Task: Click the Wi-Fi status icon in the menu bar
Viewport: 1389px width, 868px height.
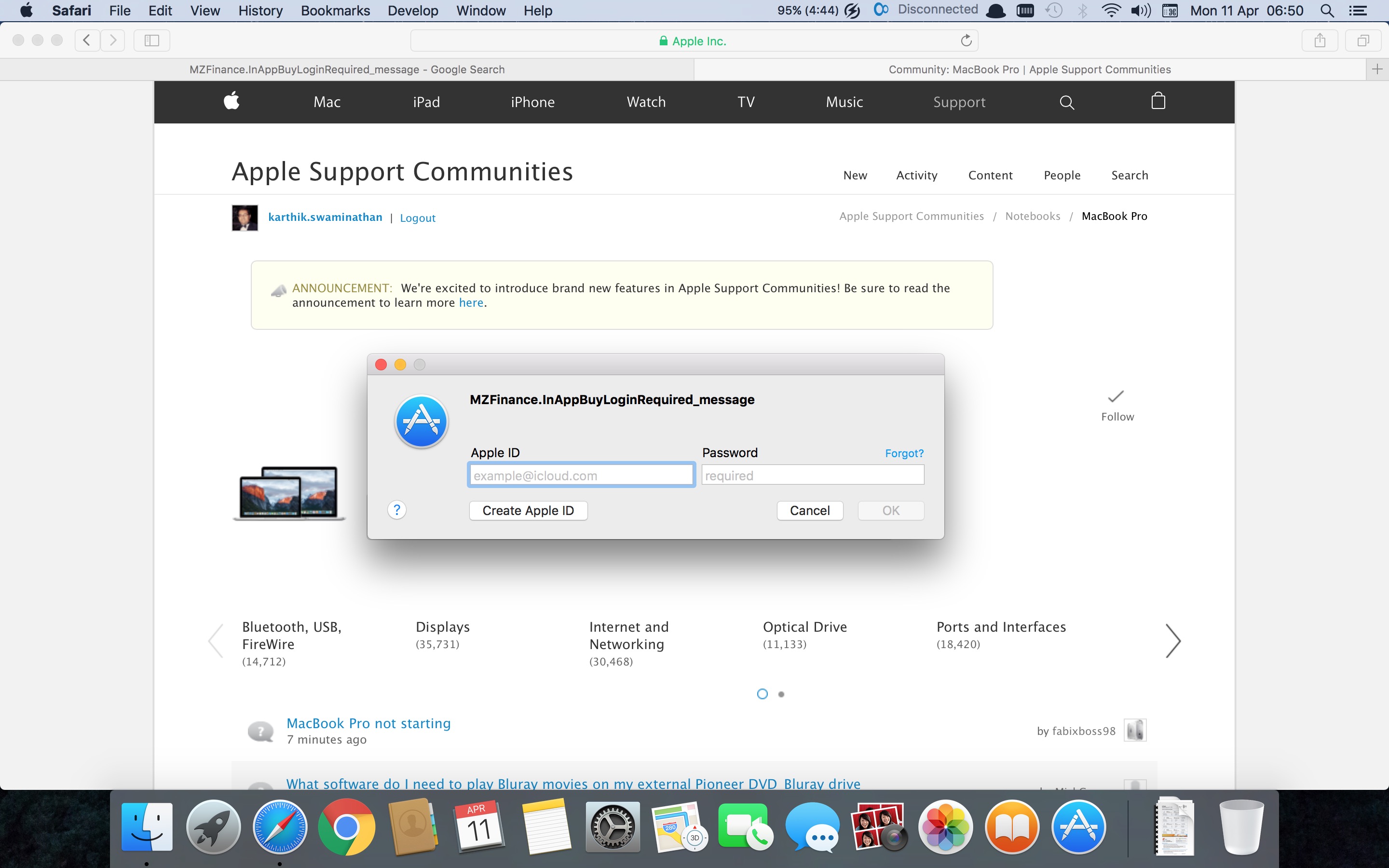Action: click(x=1111, y=10)
